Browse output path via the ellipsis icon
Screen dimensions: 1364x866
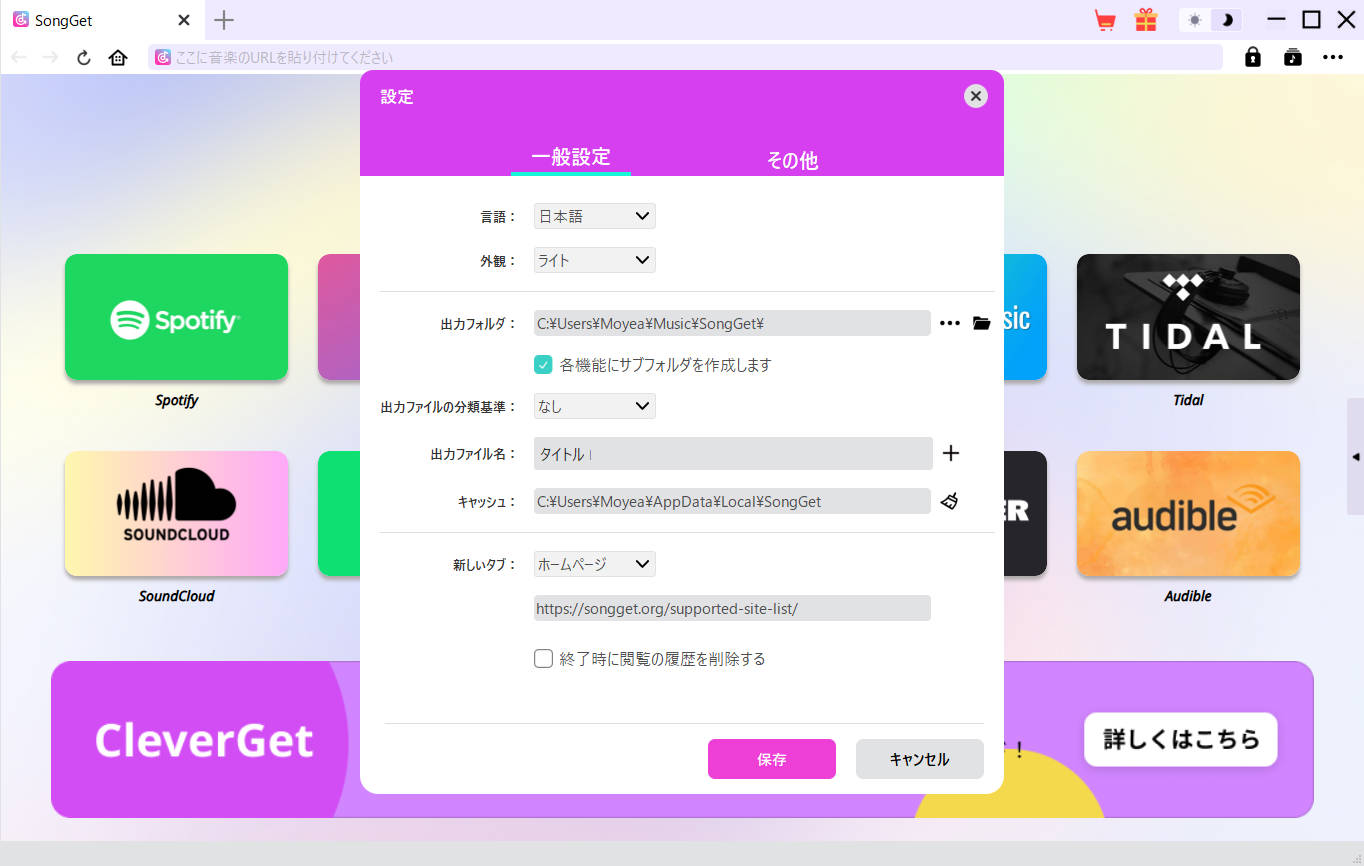(948, 322)
